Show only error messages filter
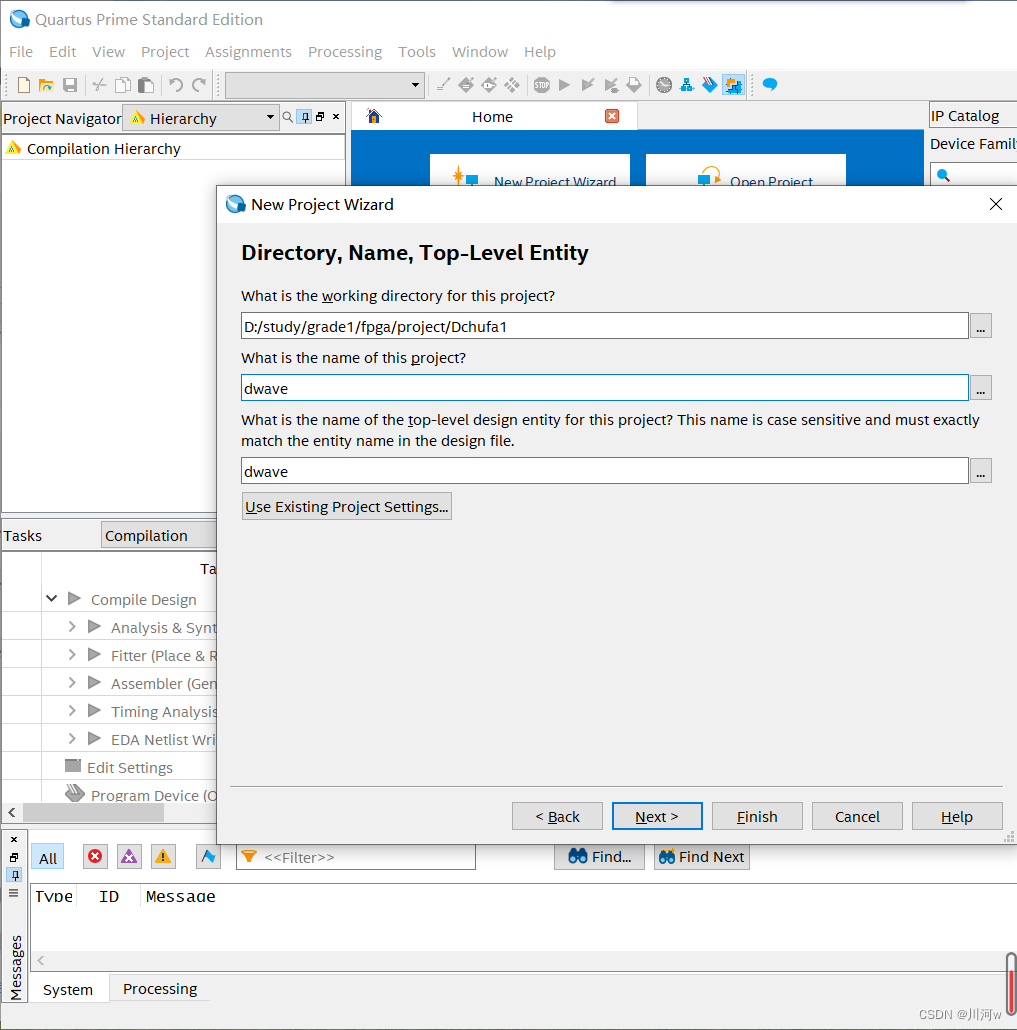The width and height of the screenshot is (1017, 1030). [95, 857]
